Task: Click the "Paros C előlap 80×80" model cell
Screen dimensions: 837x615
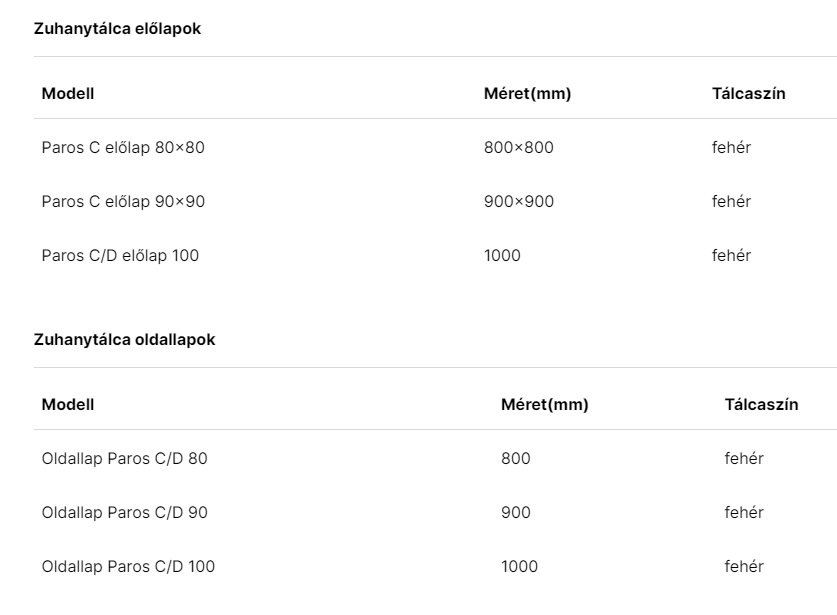Action: pyautogui.click(x=123, y=148)
